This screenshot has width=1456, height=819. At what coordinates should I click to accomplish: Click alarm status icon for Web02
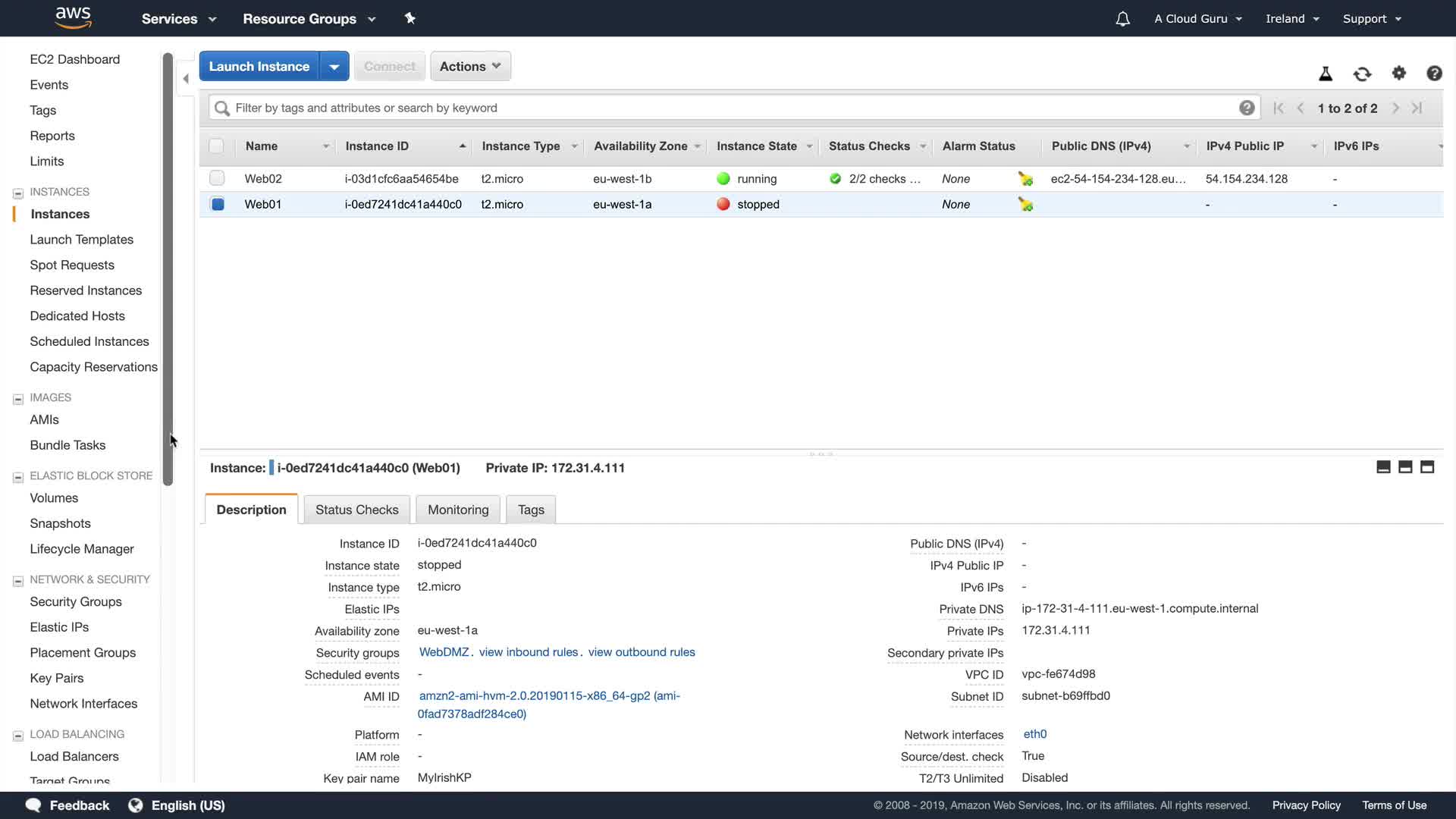pyautogui.click(x=1025, y=179)
